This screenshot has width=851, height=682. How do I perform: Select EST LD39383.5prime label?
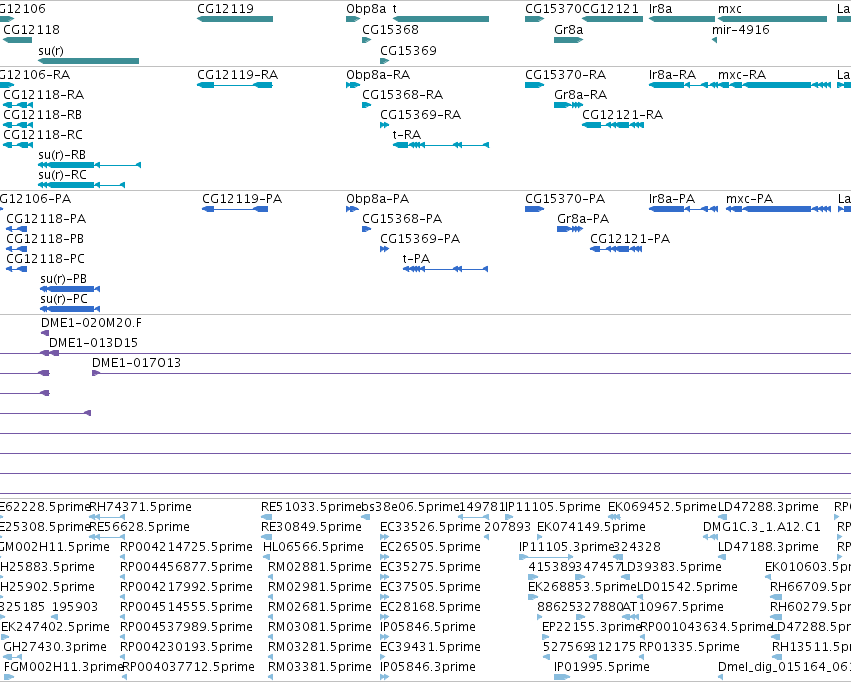point(671,568)
